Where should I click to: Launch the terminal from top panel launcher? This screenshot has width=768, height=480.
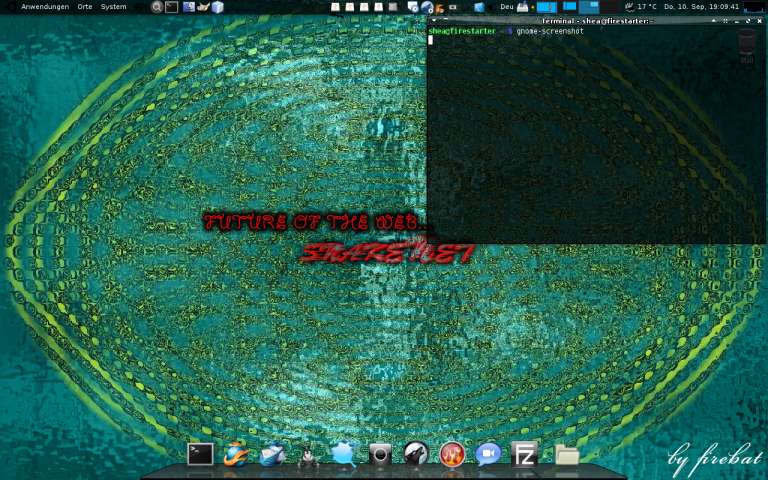pyautogui.click(x=171, y=7)
